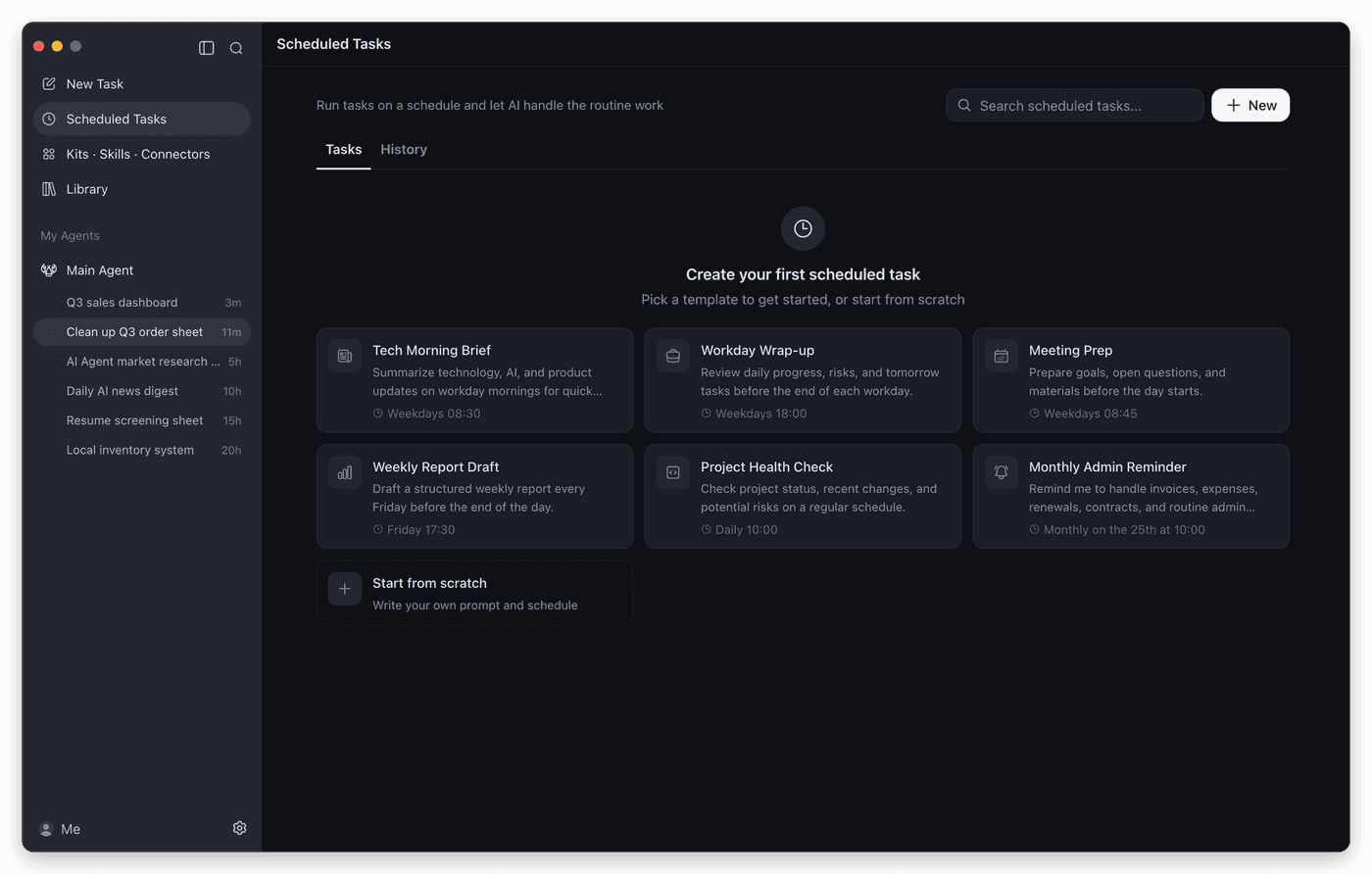Choose the Project Health Check template title
Viewport: 1372px width, 874px height.
click(766, 467)
